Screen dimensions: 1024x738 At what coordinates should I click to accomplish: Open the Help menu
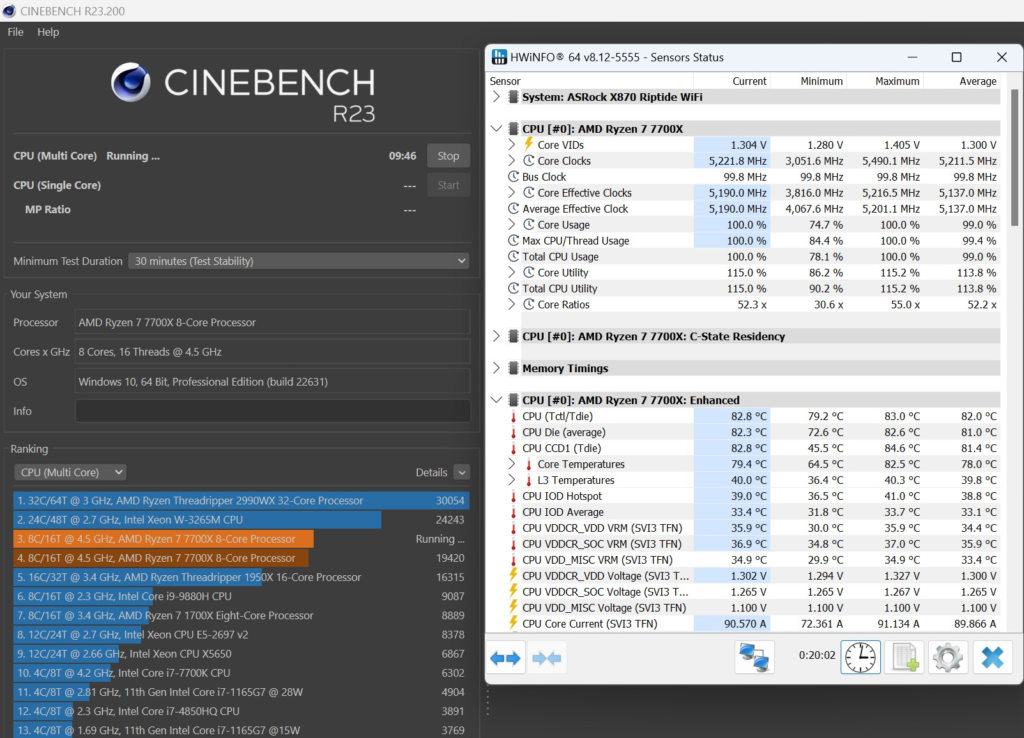click(x=48, y=32)
